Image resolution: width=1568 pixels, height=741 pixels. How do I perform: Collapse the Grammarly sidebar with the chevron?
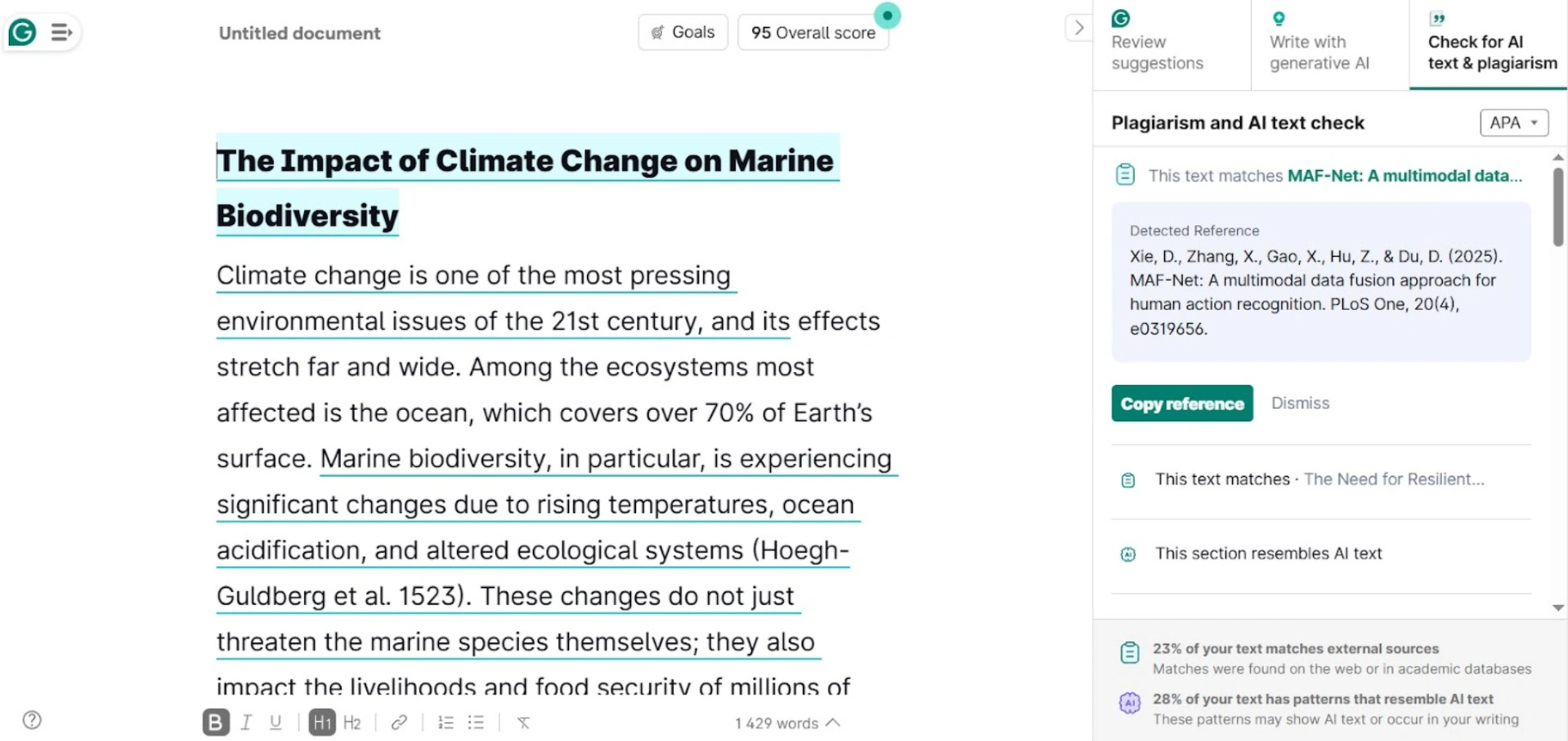click(x=1079, y=27)
